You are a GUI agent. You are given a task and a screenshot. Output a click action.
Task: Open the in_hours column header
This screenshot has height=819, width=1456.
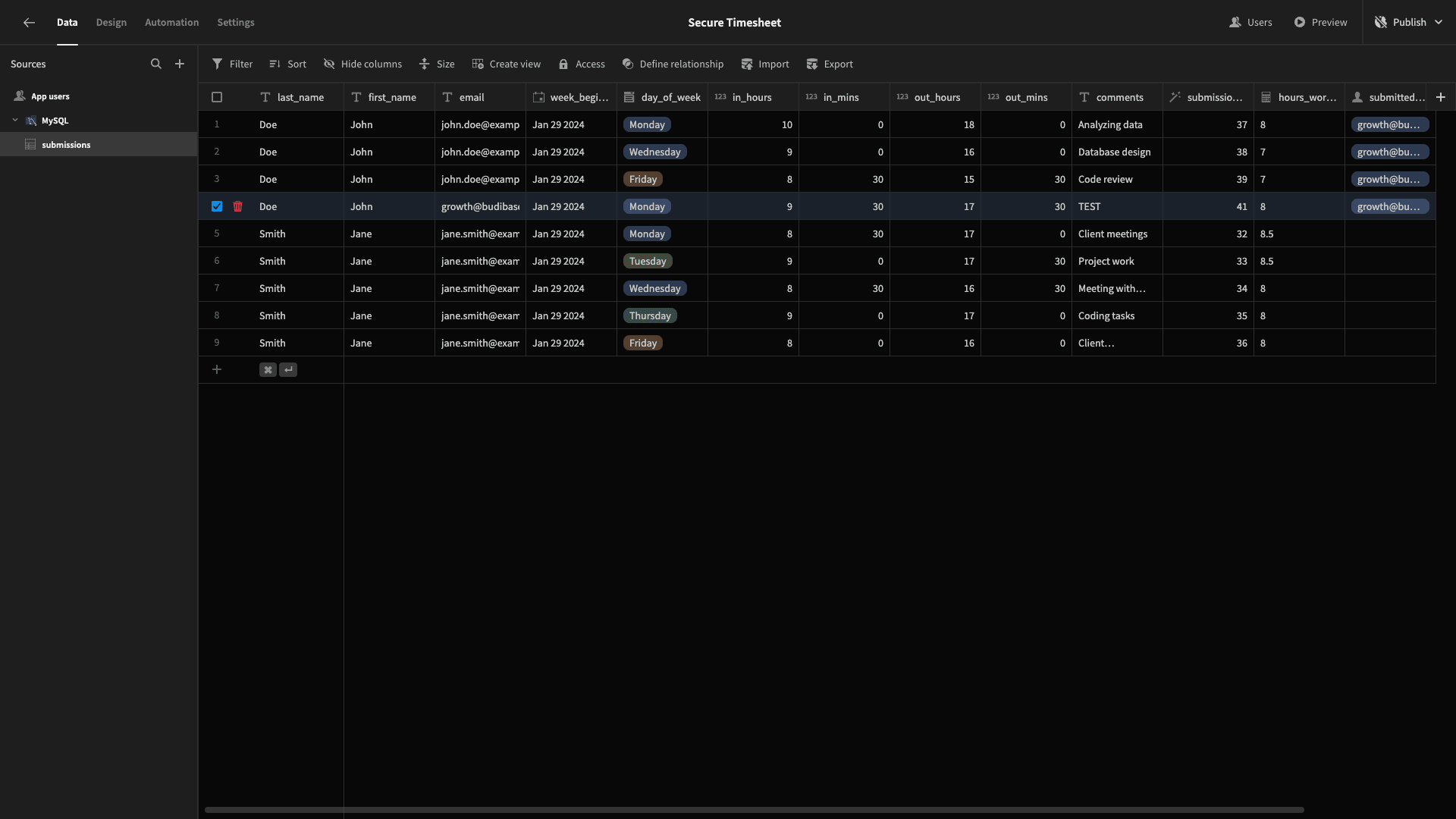(x=753, y=97)
